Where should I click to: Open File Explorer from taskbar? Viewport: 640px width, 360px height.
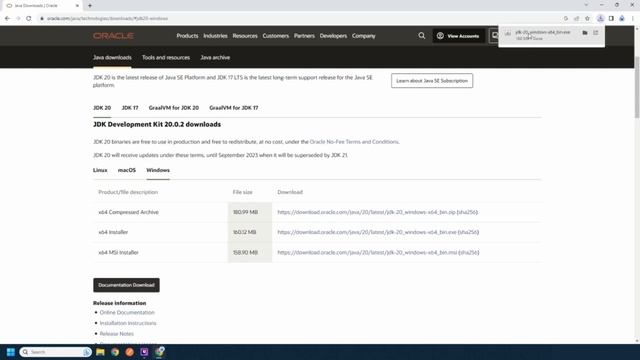point(100,352)
